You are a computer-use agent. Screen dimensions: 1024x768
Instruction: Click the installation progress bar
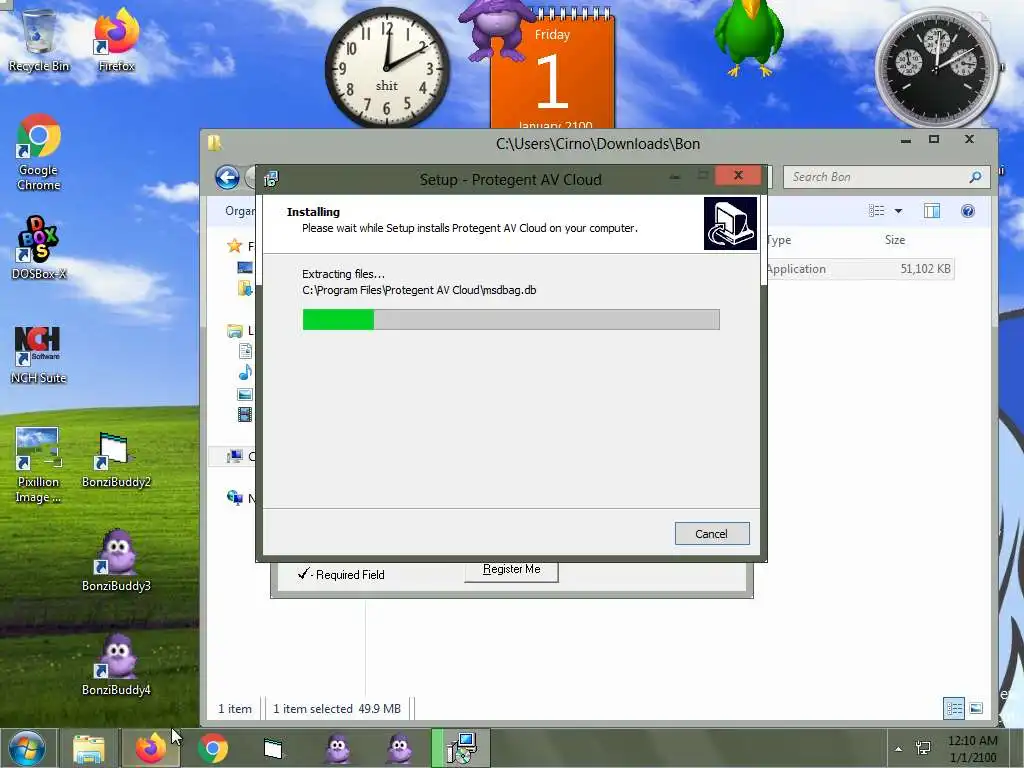pos(511,319)
